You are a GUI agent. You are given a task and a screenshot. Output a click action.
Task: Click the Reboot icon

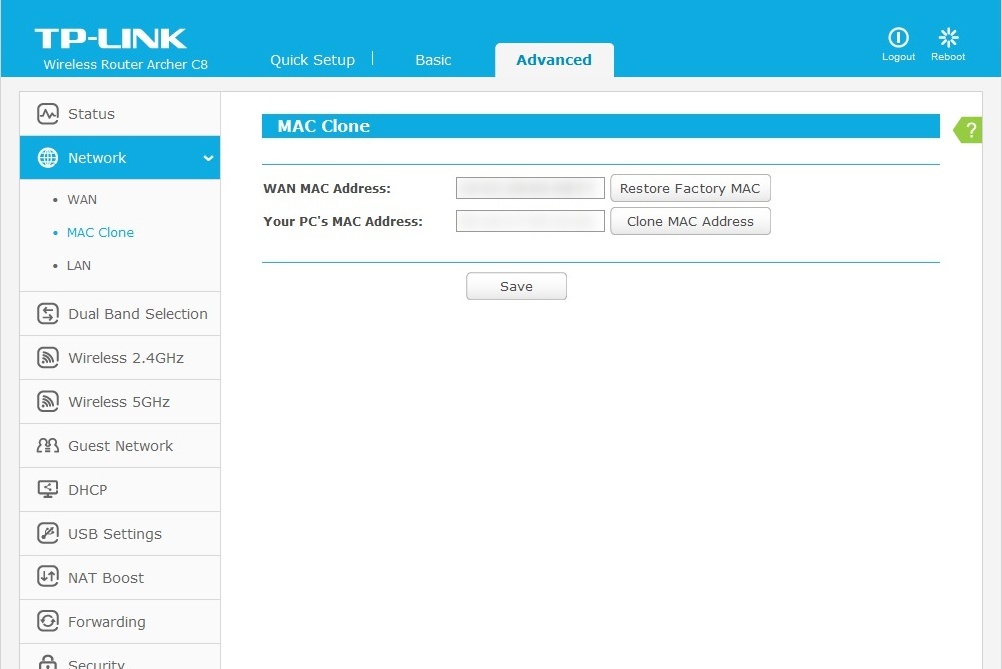(947, 37)
